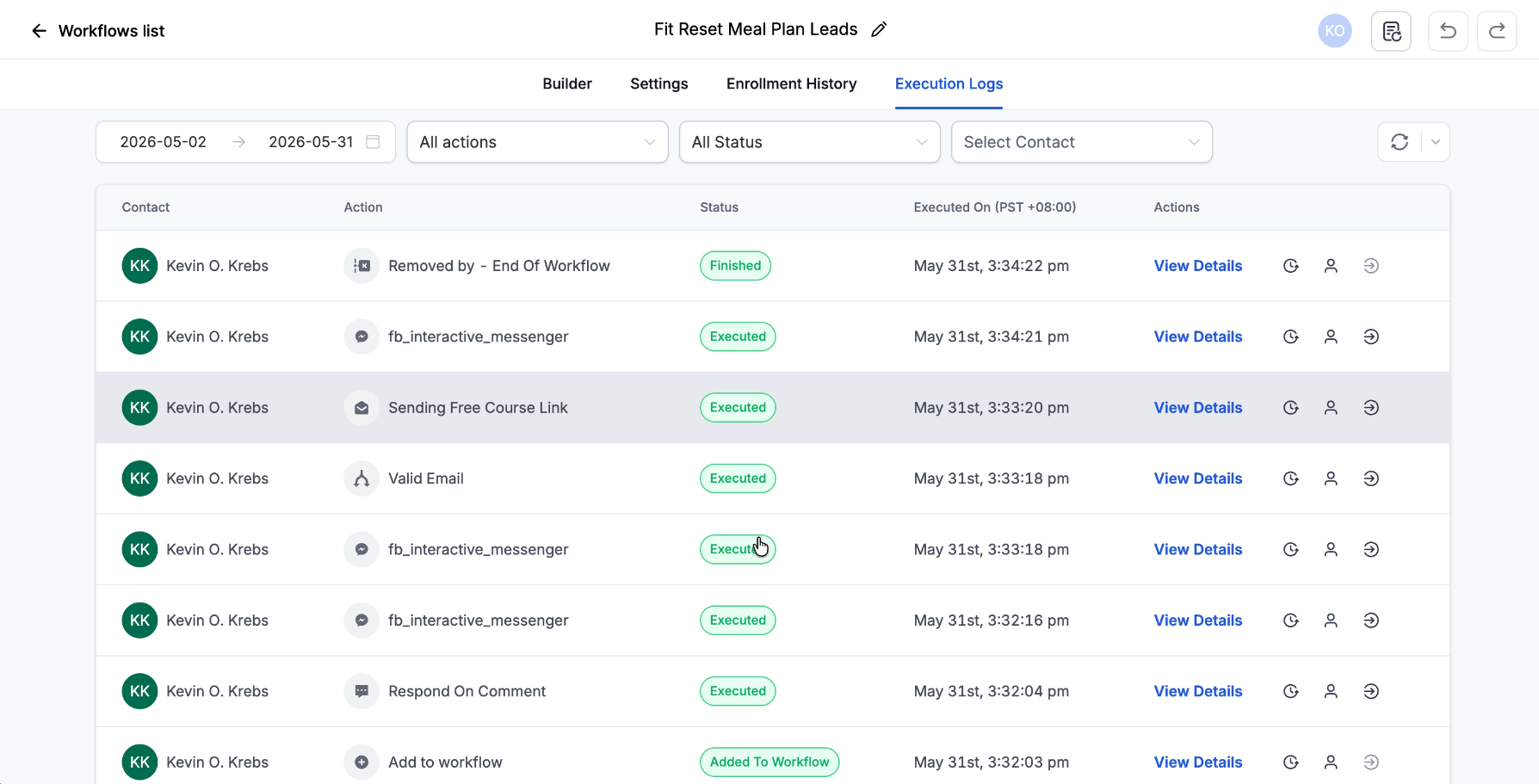Open contact icon in Sending Free Course Link row
The height and width of the screenshot is (784, 1539).
click(1331, 408)
